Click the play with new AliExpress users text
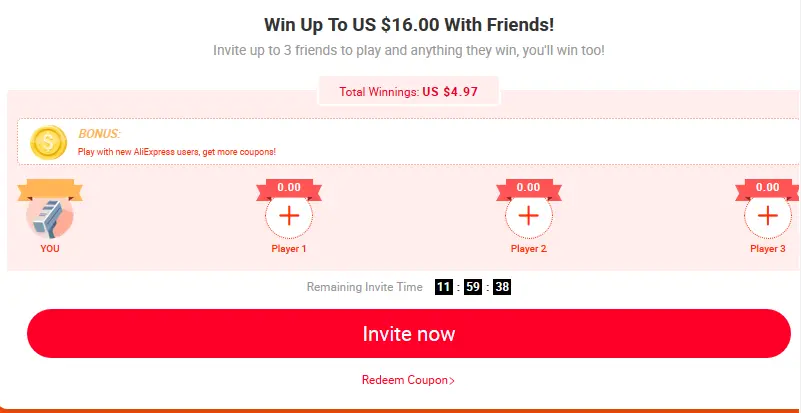Viewport: 801px width, 413px height. (177, 152)
